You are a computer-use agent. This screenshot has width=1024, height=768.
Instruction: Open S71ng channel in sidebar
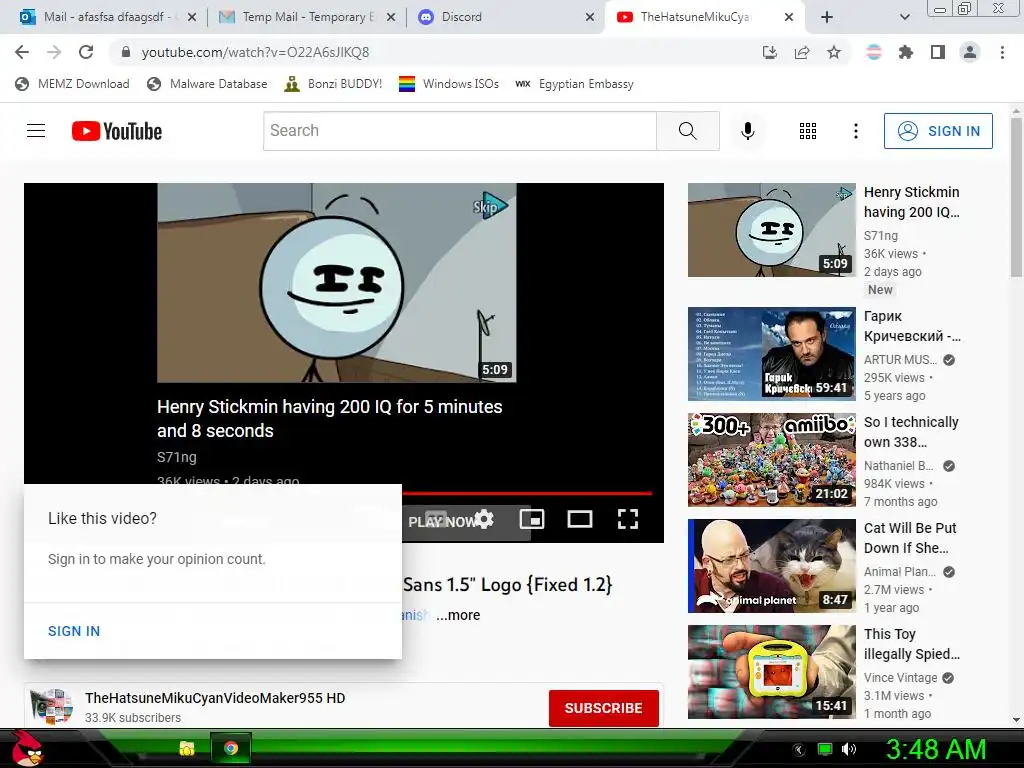point(880,235)
